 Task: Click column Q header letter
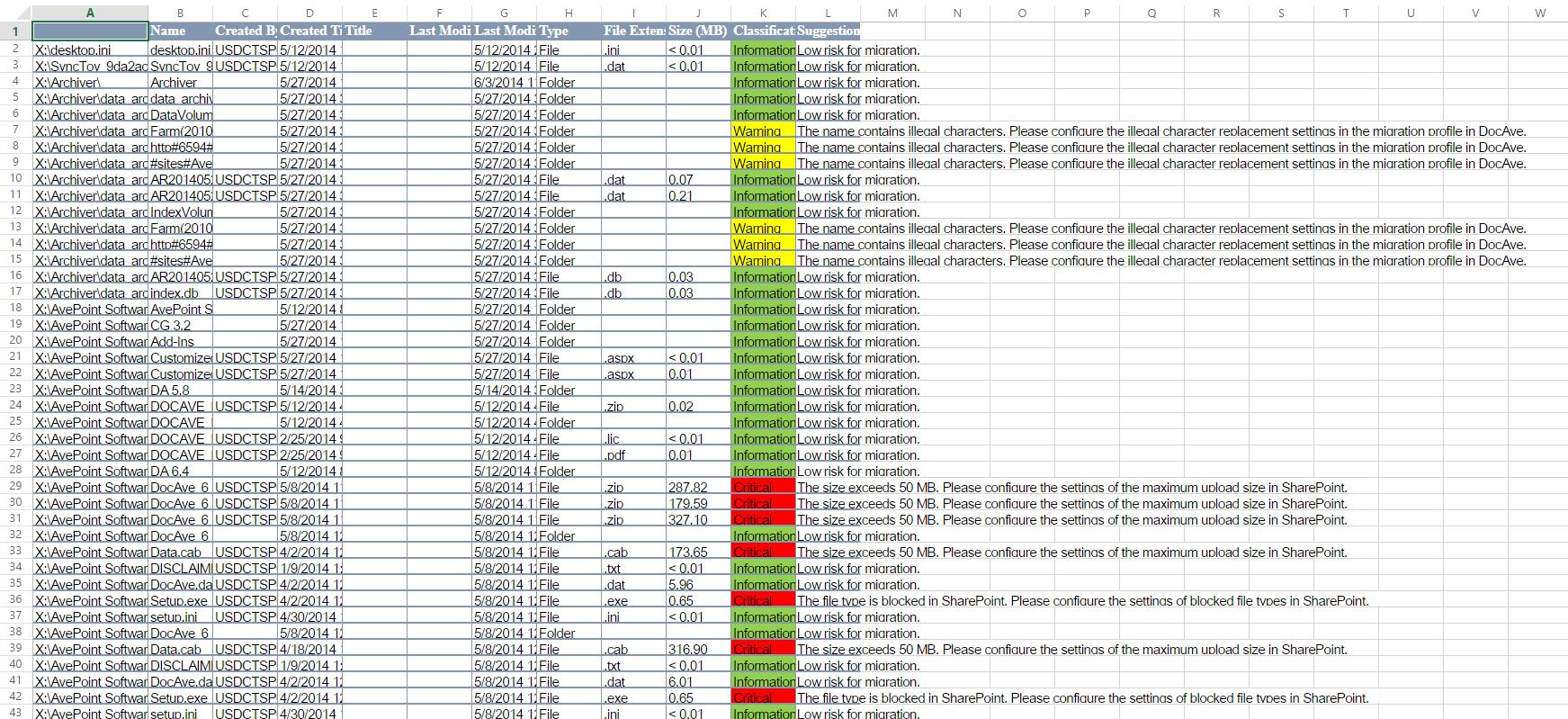point(1151,13)
